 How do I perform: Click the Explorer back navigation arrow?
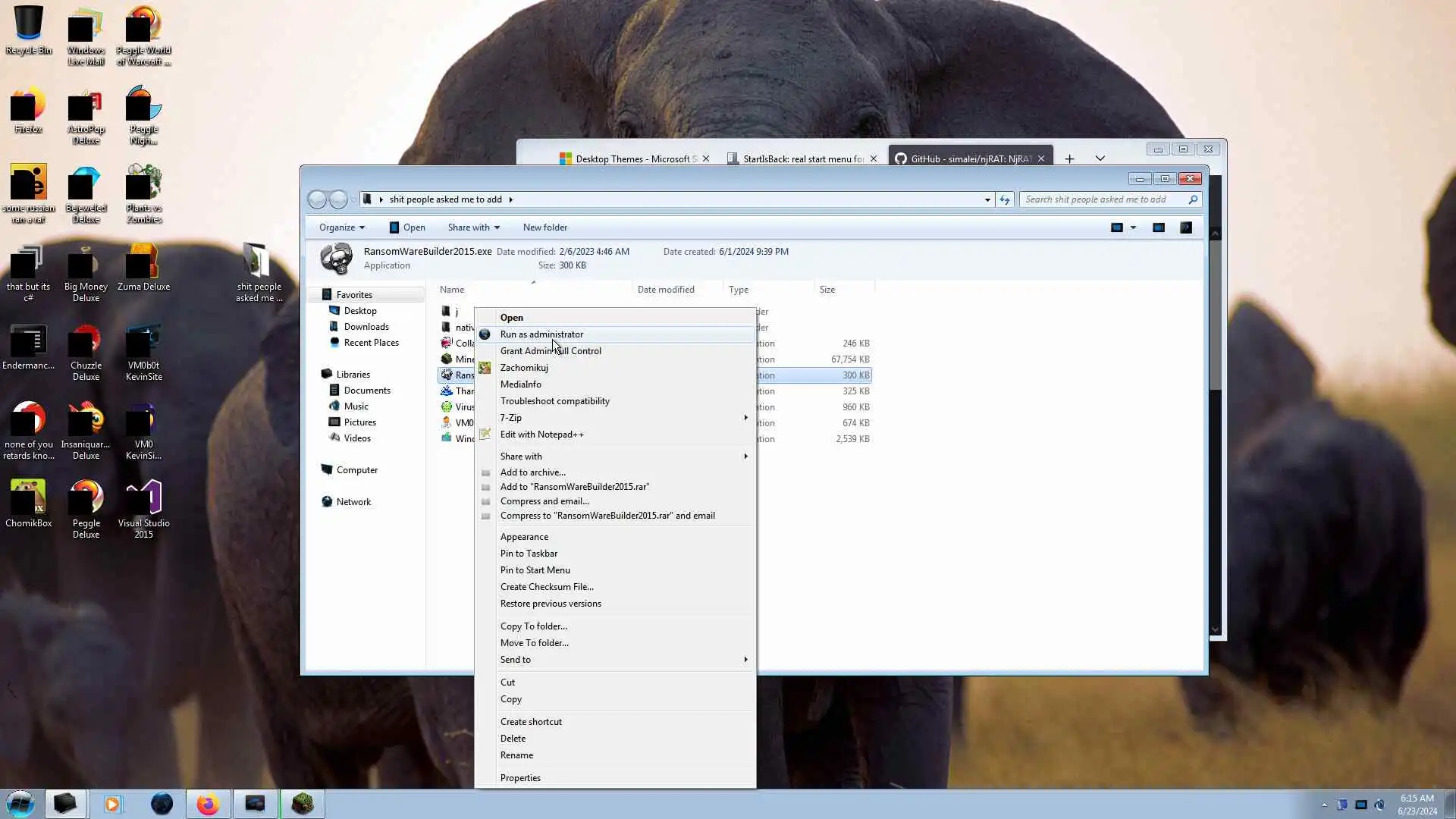pos(317,199)
